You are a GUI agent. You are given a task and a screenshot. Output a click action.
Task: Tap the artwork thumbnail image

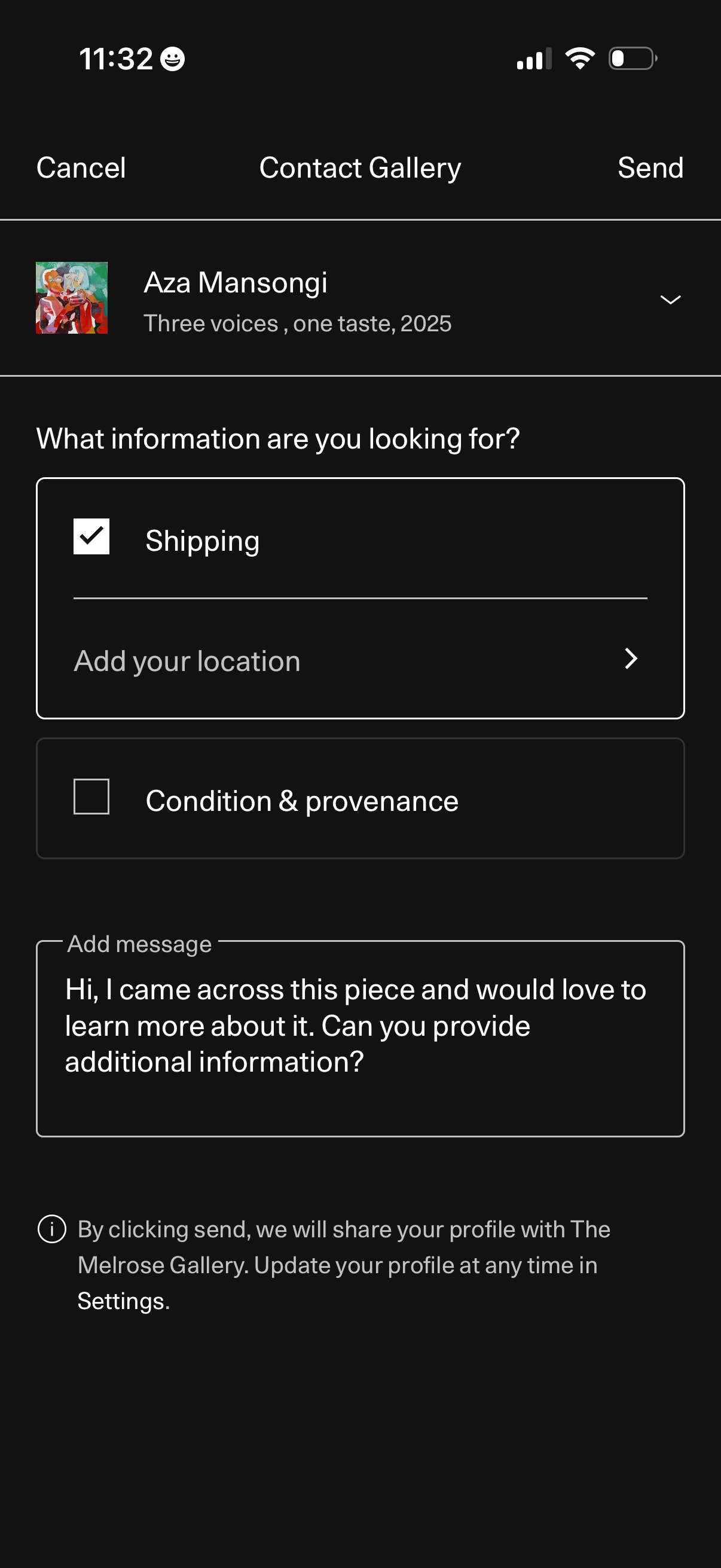[72, 298]
